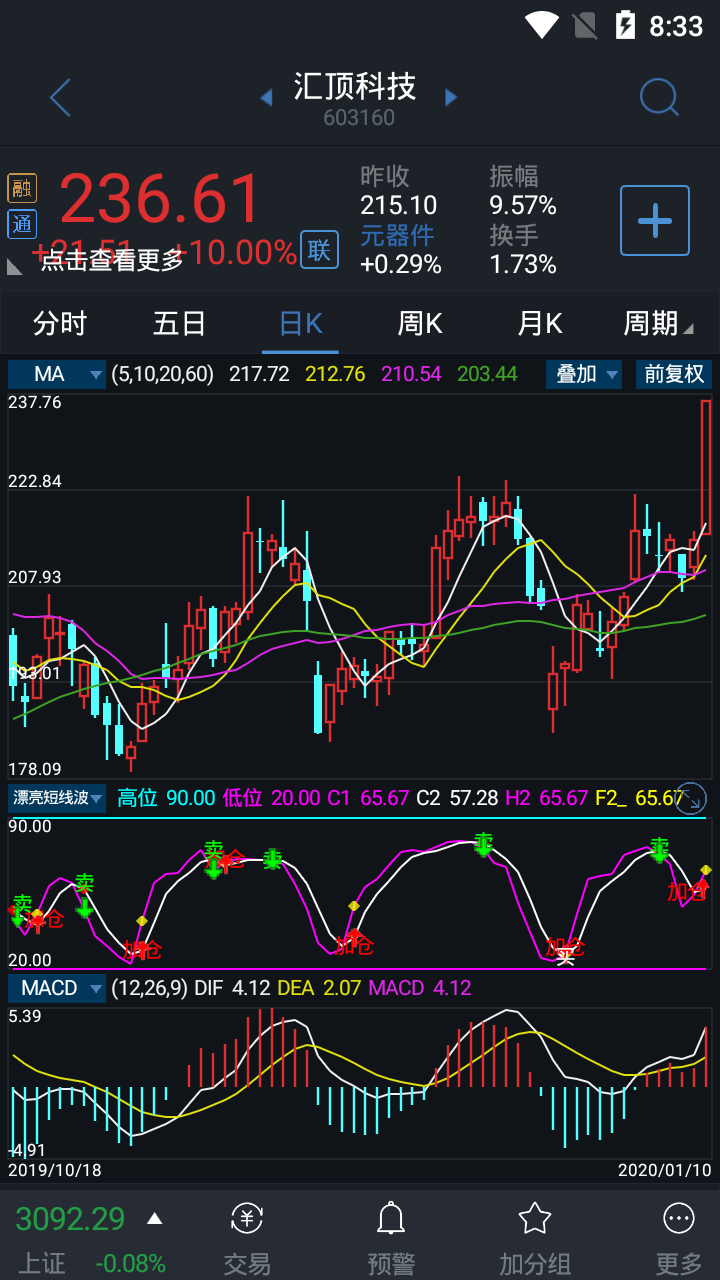Screen dimensions: 720x1280
Task: Switch to next stock with right triangle
Action: click(451, 98)
